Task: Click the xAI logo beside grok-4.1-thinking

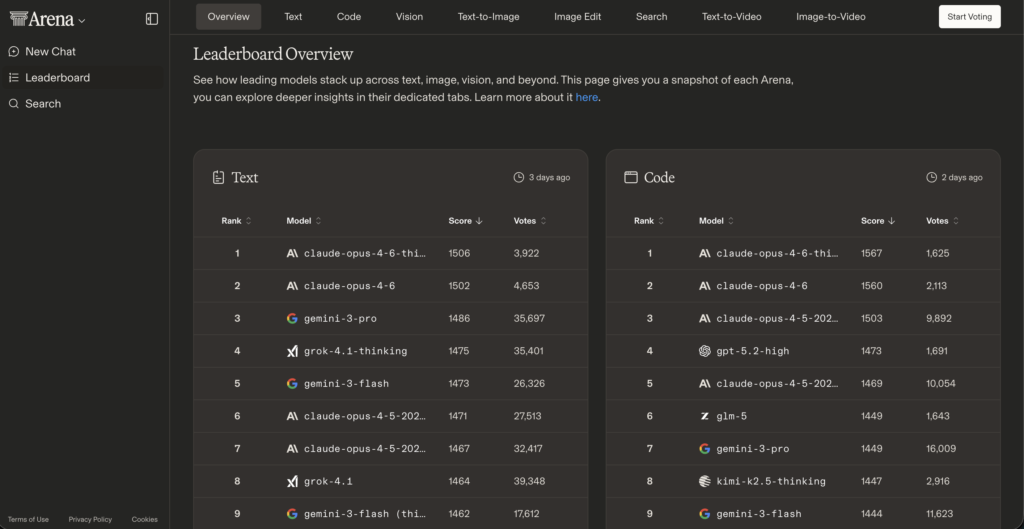Action: (292, 351)
